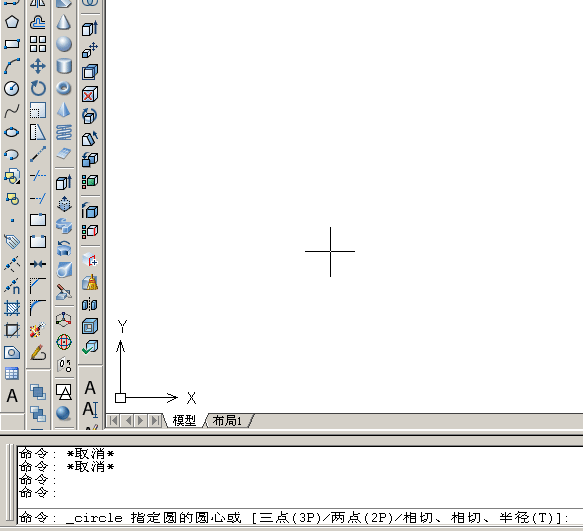Click the Color Faces icon
Viewport: 583px width, 531px height.
90,181
